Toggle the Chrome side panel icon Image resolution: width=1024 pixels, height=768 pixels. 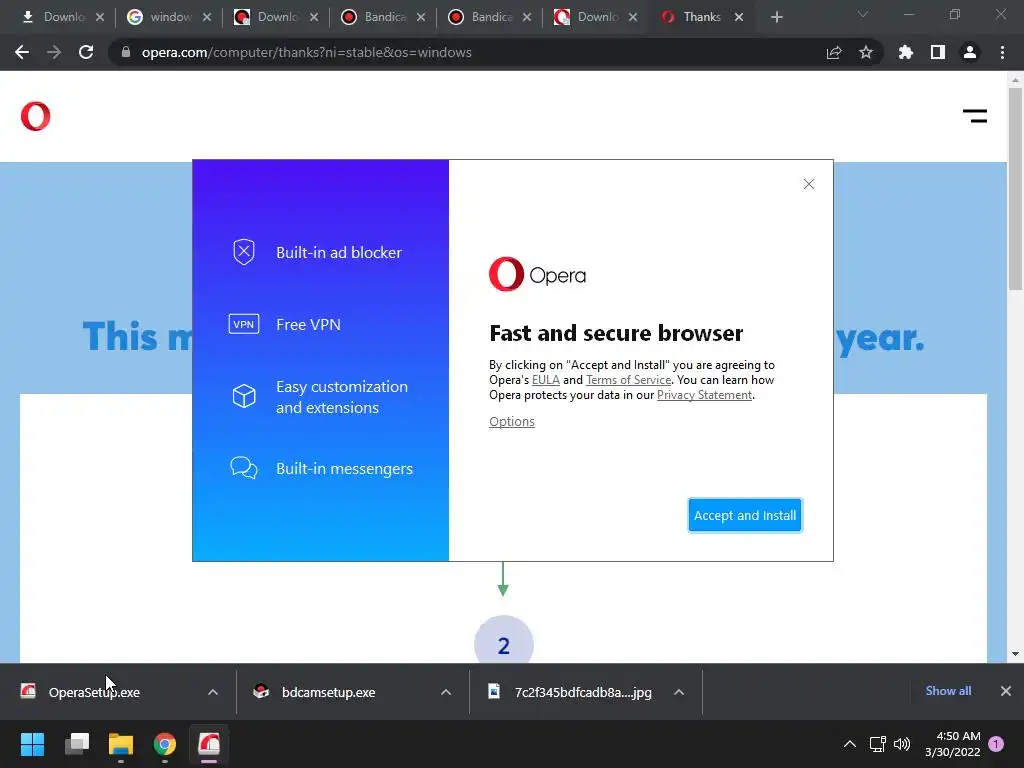pos(937,52)
